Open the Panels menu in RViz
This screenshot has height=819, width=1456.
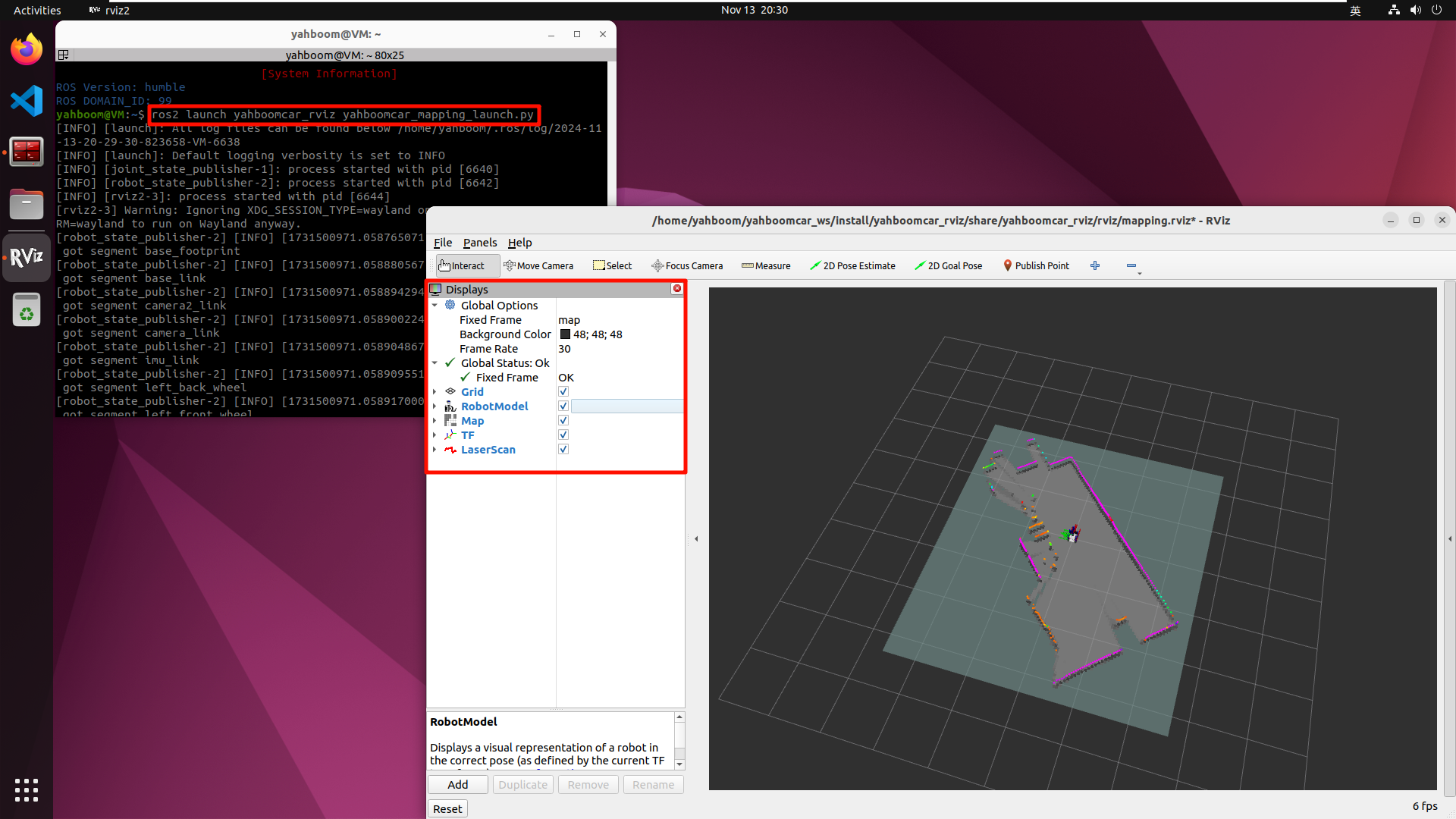click(x=480, y=242)
